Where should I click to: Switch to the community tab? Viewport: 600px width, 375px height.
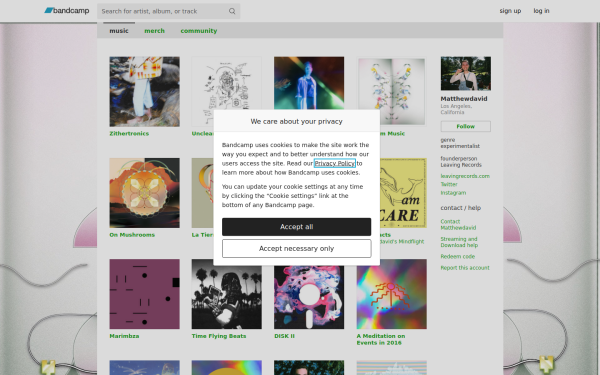[x=199, y=31]
